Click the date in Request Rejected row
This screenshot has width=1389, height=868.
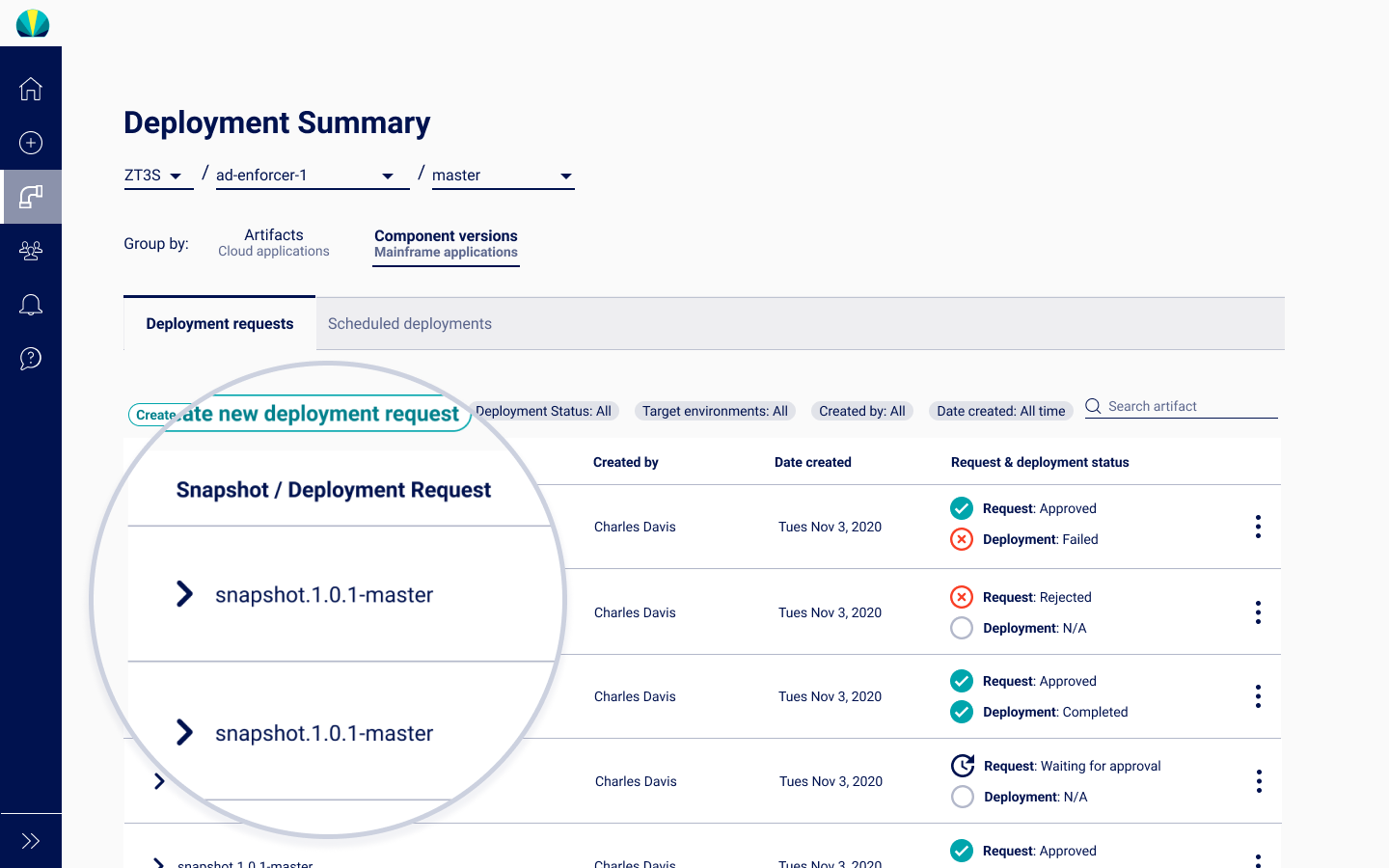coord(830,612)
